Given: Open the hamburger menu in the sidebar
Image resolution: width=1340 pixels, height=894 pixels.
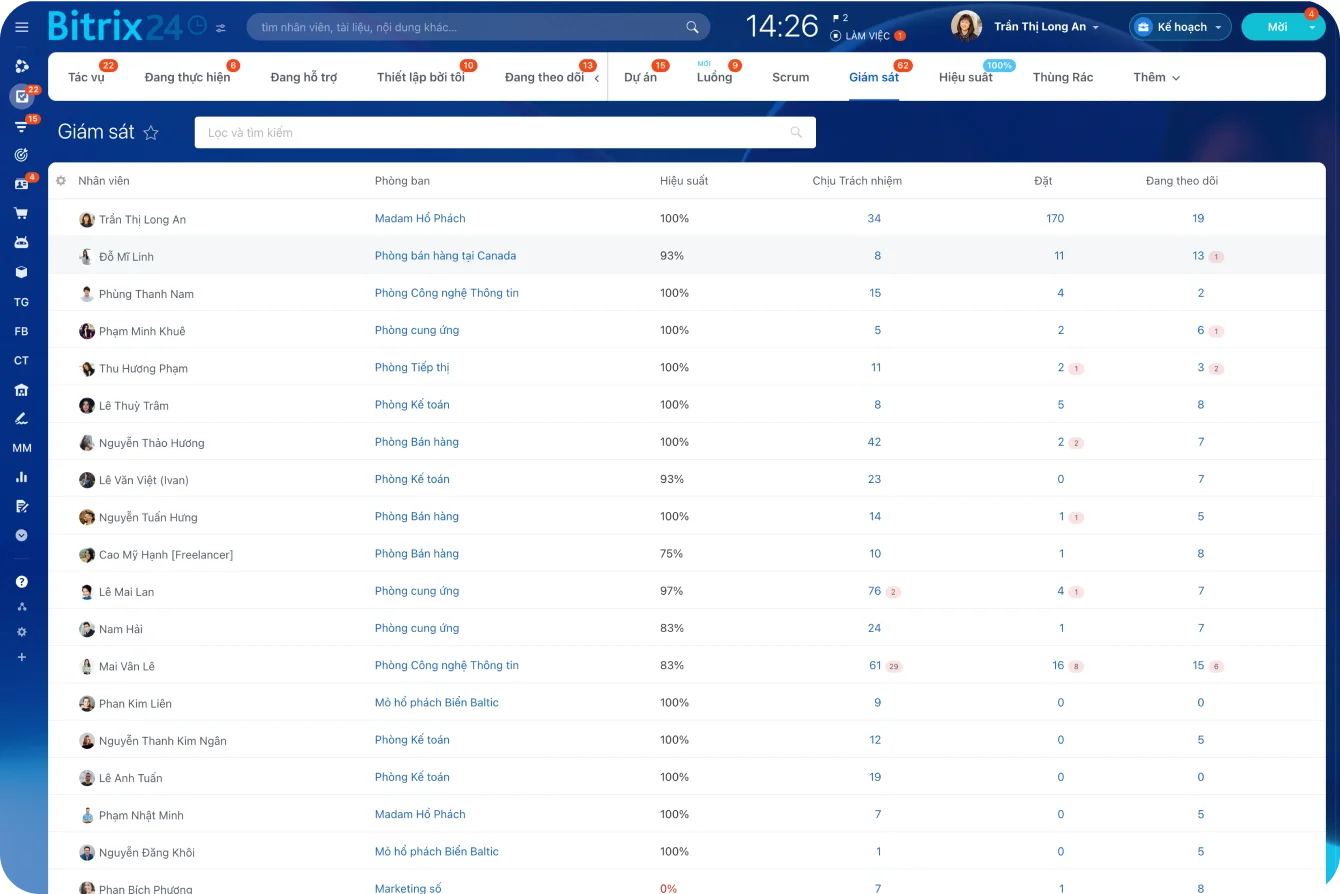Looking at the screenshot, I should pos(22,27).
